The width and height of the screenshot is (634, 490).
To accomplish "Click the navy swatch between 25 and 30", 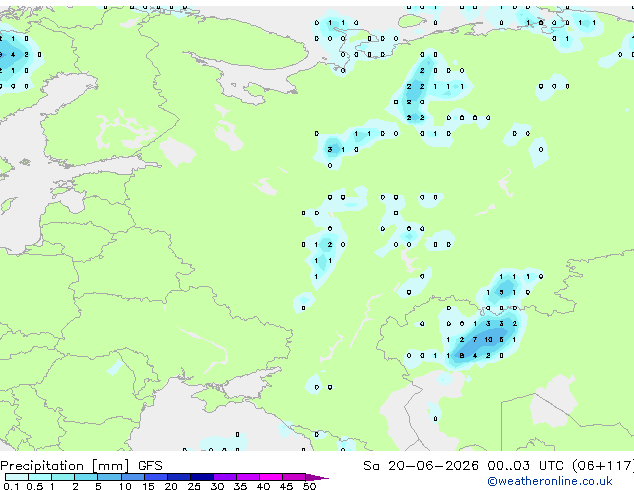I will [x=202, y=477].
